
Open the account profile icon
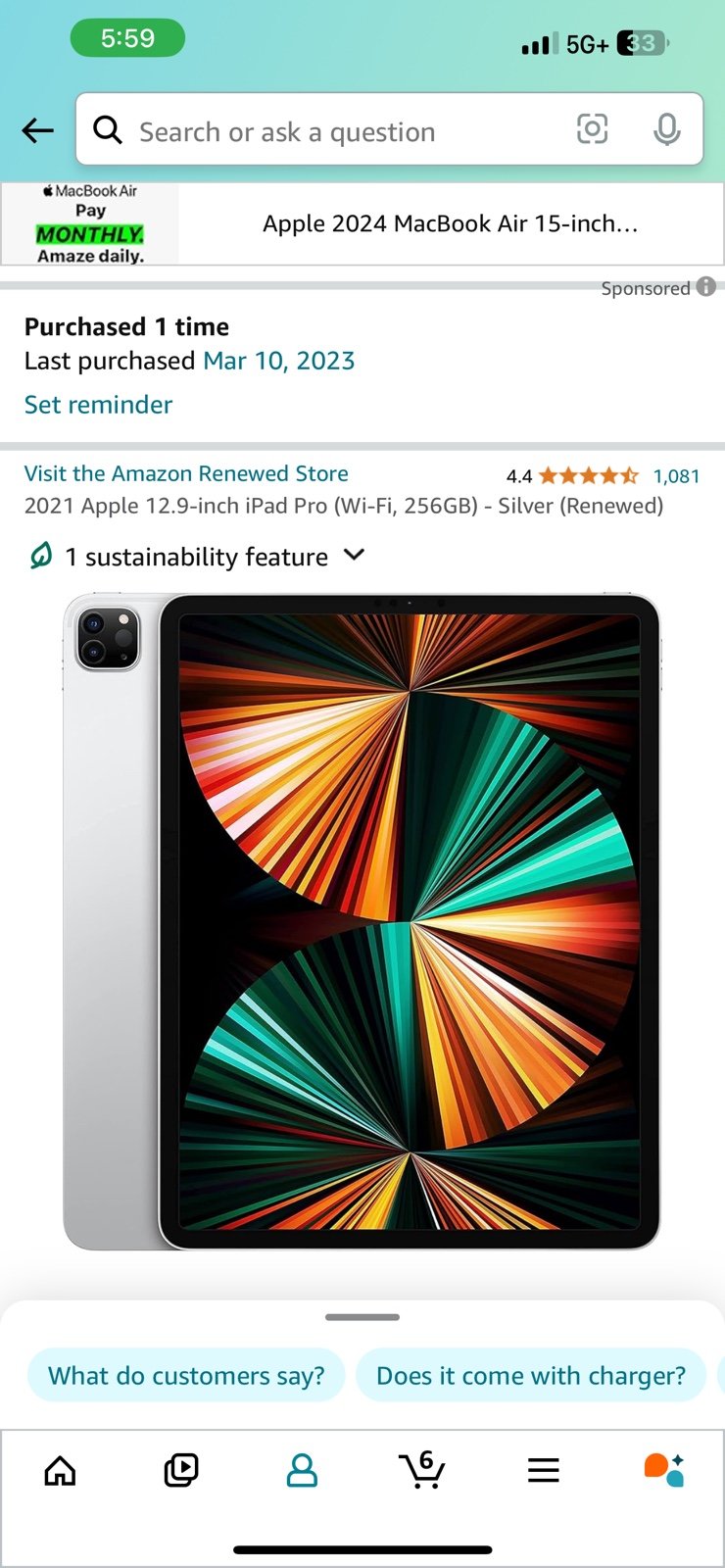tap(302, 1470)
